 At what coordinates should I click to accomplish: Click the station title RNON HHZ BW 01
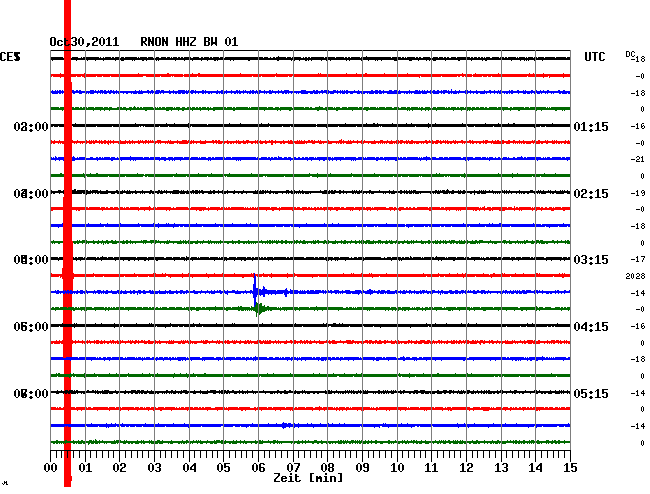tap(189, 42)
